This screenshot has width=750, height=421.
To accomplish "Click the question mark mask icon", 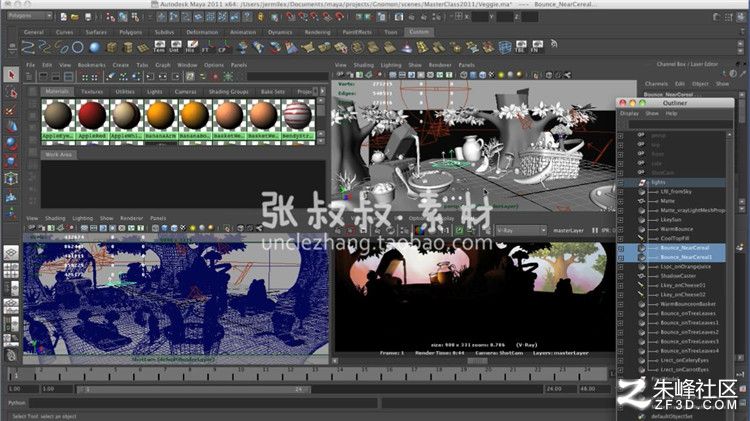I will click(247, 17).
